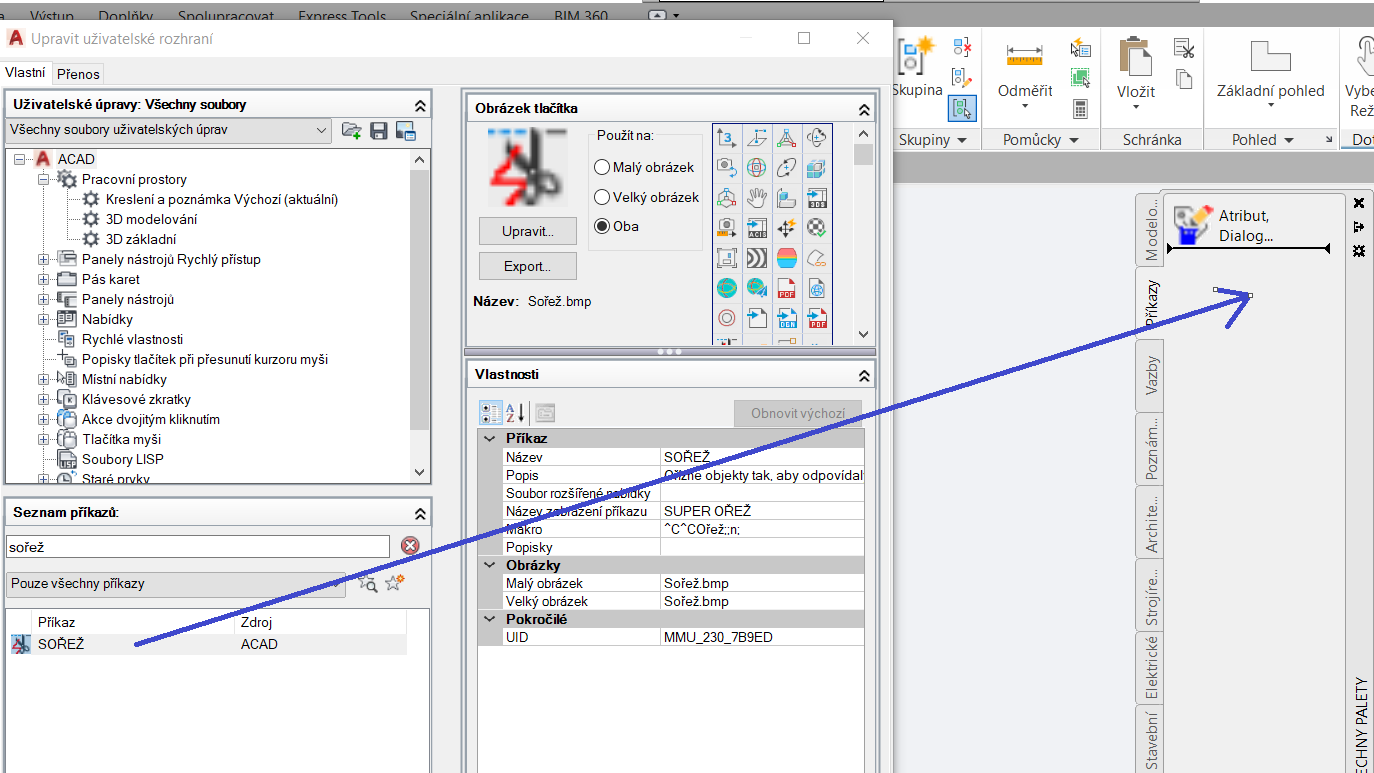
Task: Click the ungroup icon with red X
Action: [x=962, y=46]
